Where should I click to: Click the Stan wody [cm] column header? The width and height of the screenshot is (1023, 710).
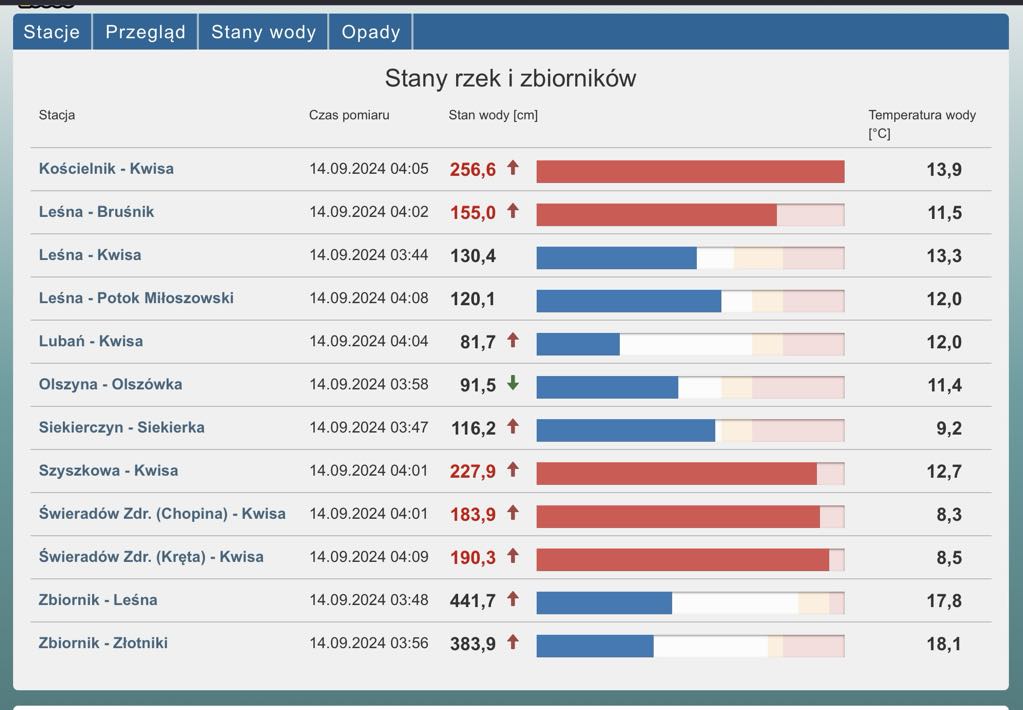coord(493,115)
